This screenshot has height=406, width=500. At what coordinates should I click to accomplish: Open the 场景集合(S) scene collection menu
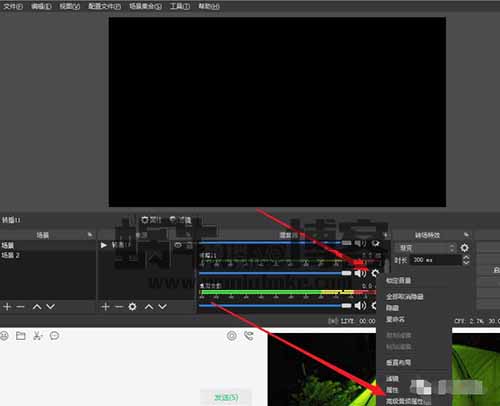(145, 6)
